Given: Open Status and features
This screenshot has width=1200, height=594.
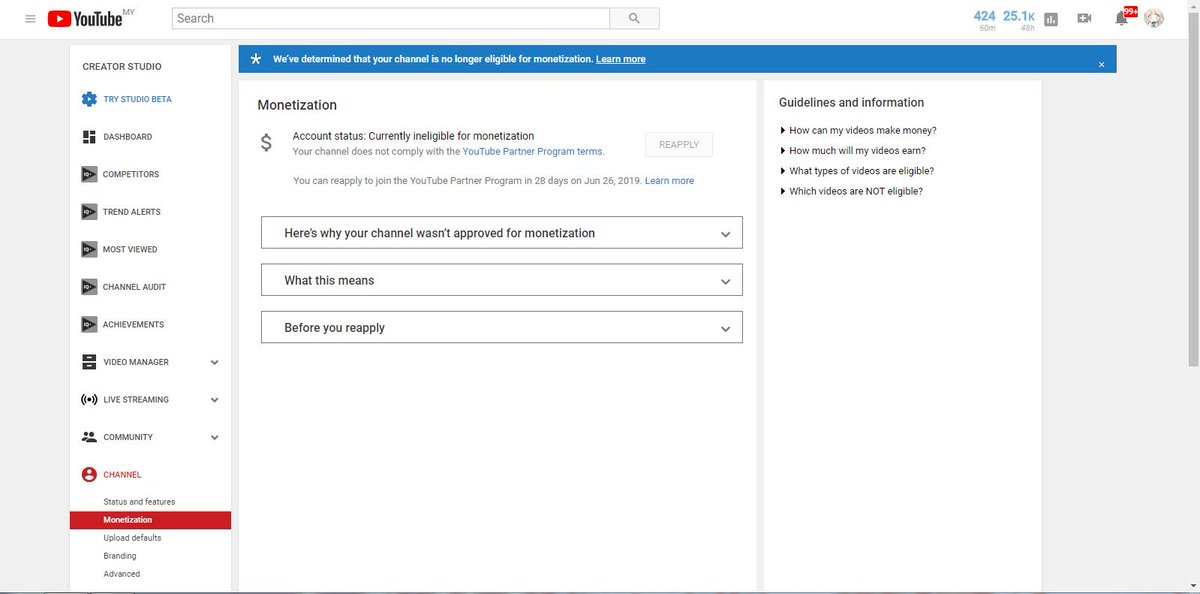Looking at the screenshot, I should click(139, 502).
